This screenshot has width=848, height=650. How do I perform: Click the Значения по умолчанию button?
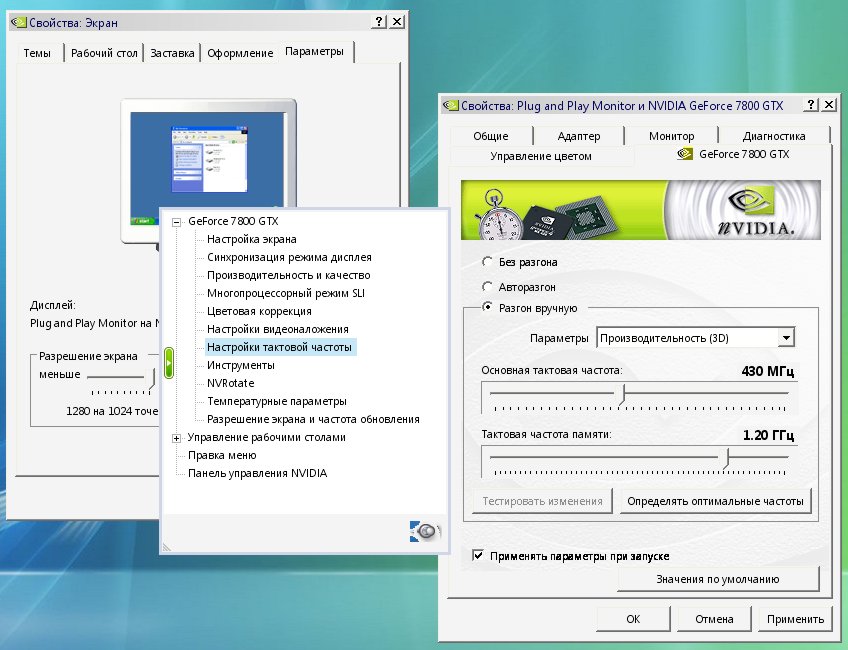click(x=718, y=579)
